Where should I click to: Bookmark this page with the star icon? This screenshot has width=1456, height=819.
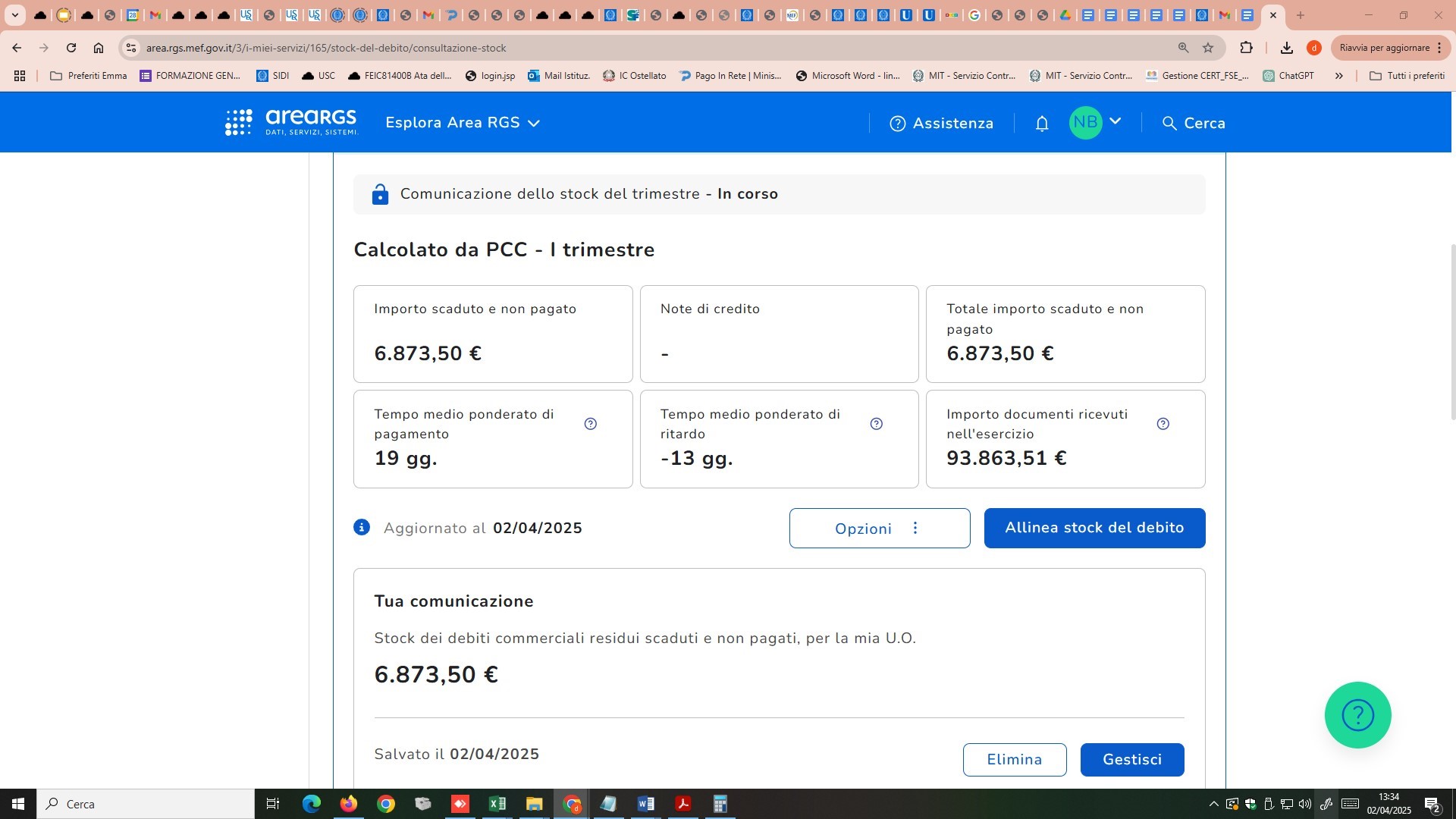[x=1208, y=48]
